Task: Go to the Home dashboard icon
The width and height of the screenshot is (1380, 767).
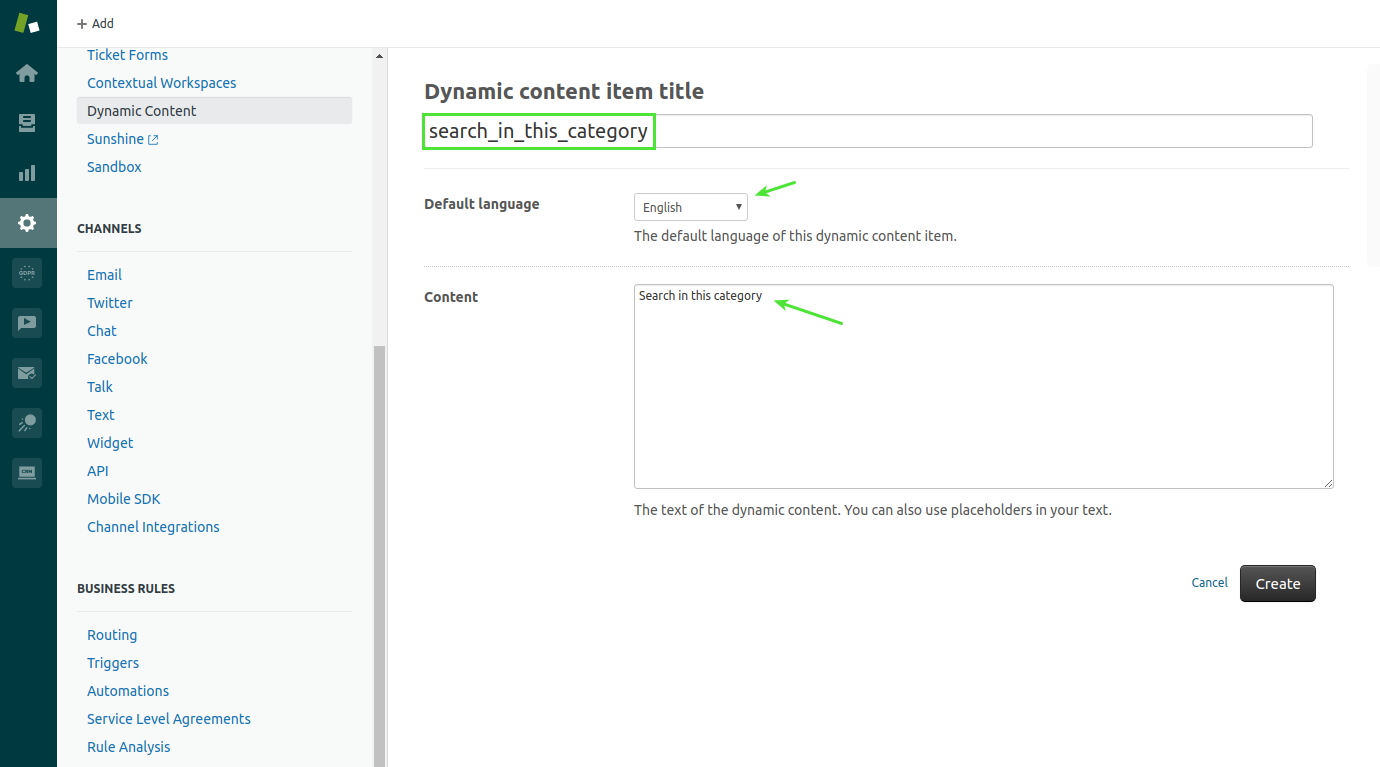Action: [27, 73]
